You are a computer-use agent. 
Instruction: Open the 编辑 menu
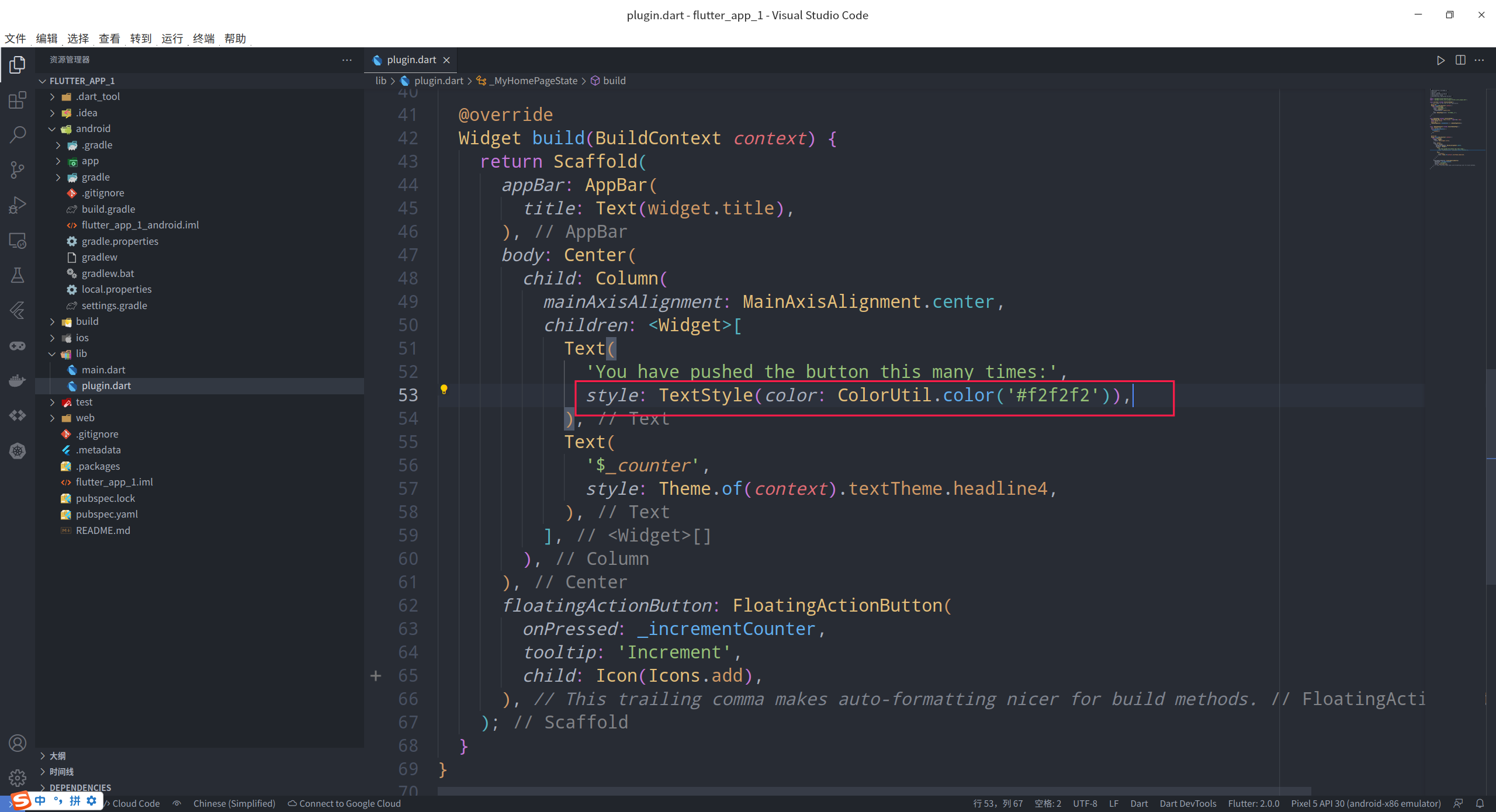[x=47, y=39]
